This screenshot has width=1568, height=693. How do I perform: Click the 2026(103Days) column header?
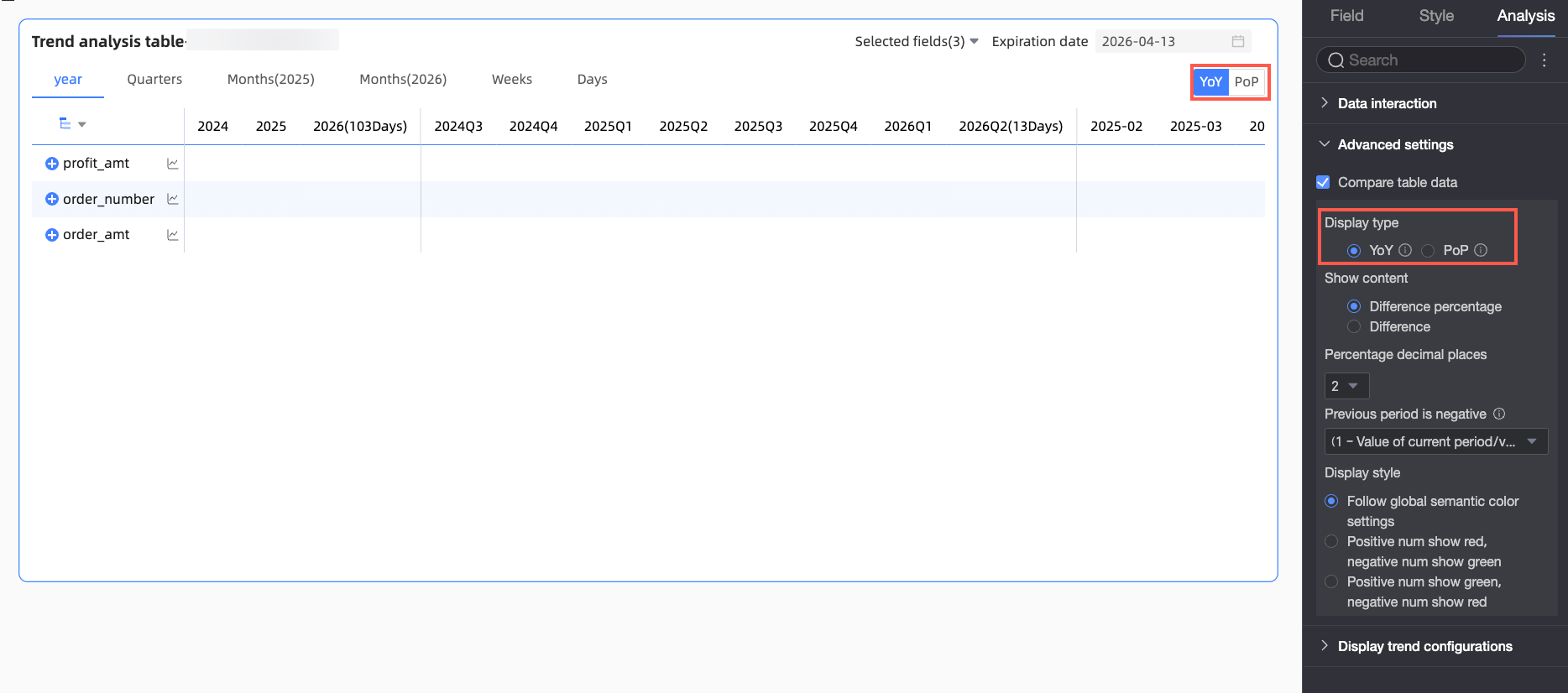pyautogui.click(x=360, y=126)
